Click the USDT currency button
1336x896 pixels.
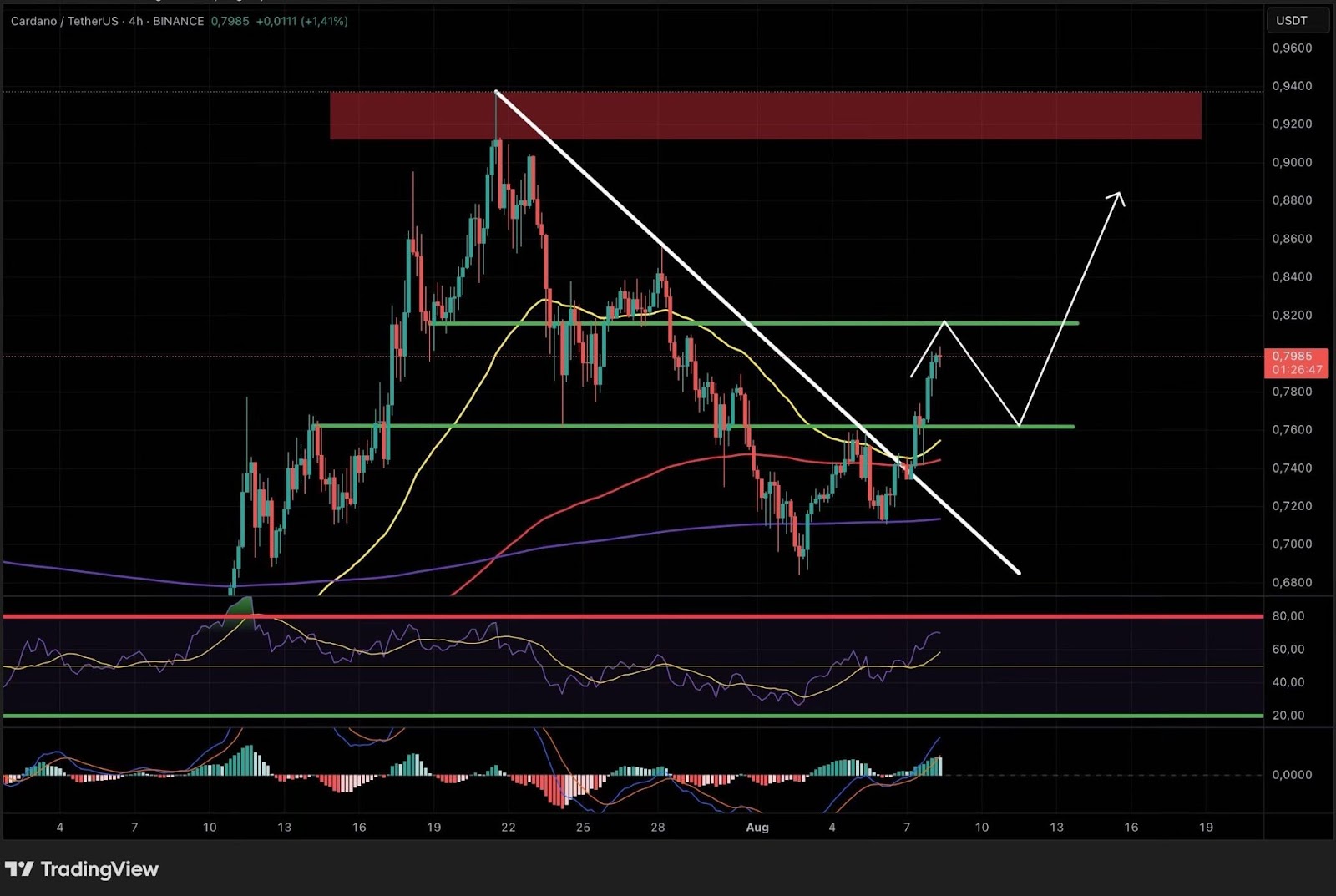coord(1297,20)
